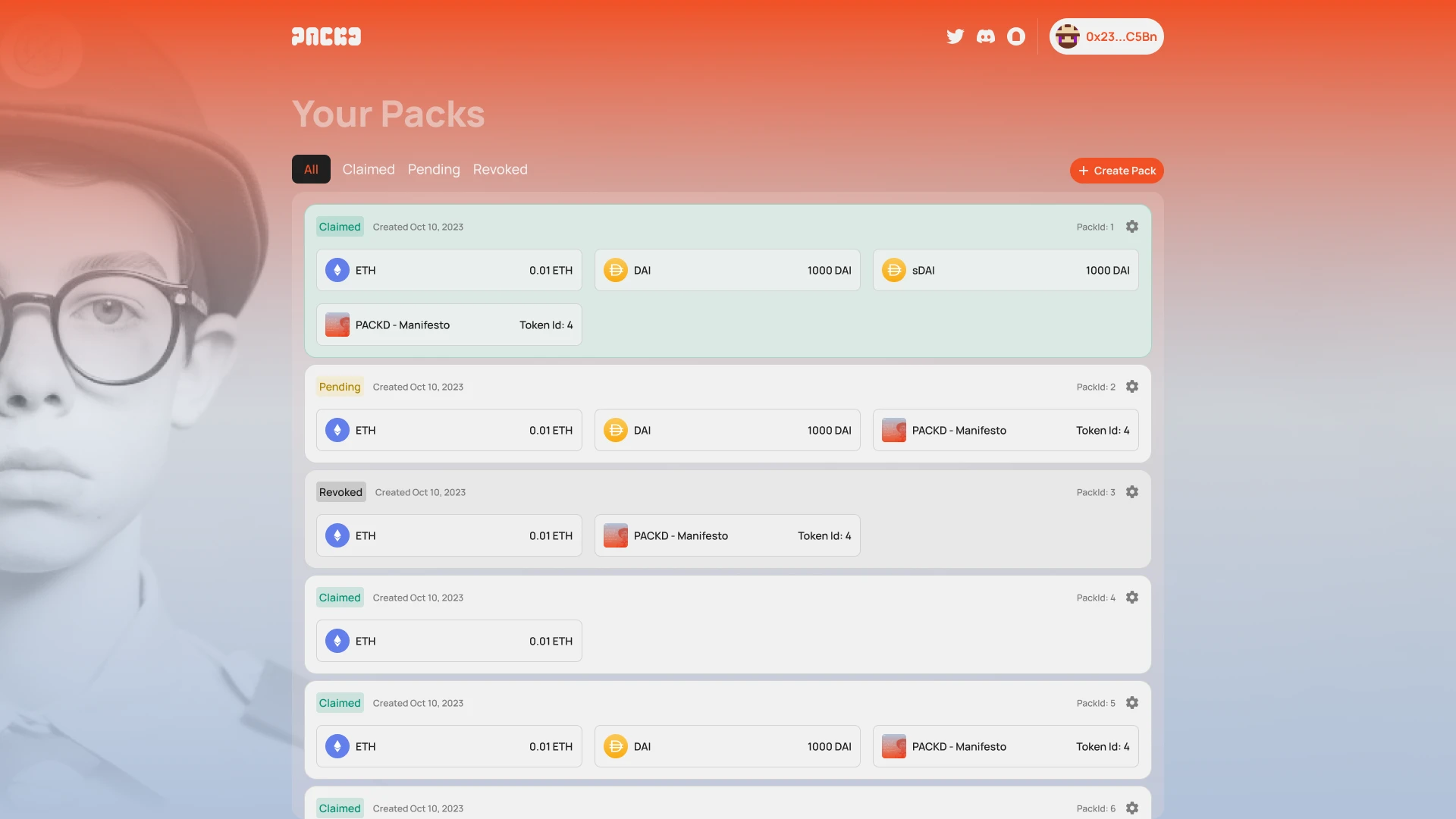Image resolution: width=1456 pixels, height=819 pixels.
Task: Click the PACKD Manifesto NFT icon in Pack 2
Action: coord(893,430)
